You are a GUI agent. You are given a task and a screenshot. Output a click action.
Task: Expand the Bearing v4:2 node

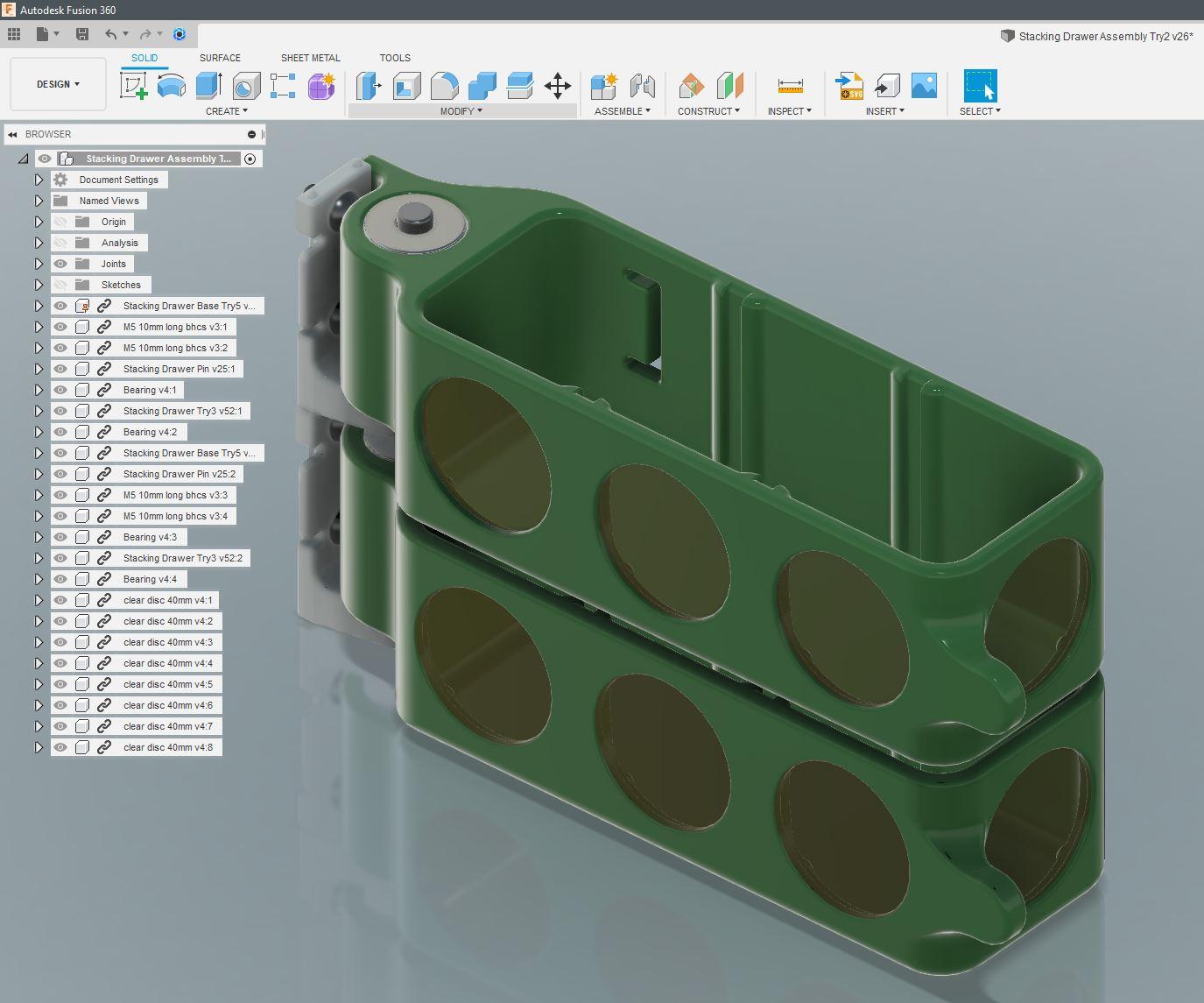click(x=39, y=432)
